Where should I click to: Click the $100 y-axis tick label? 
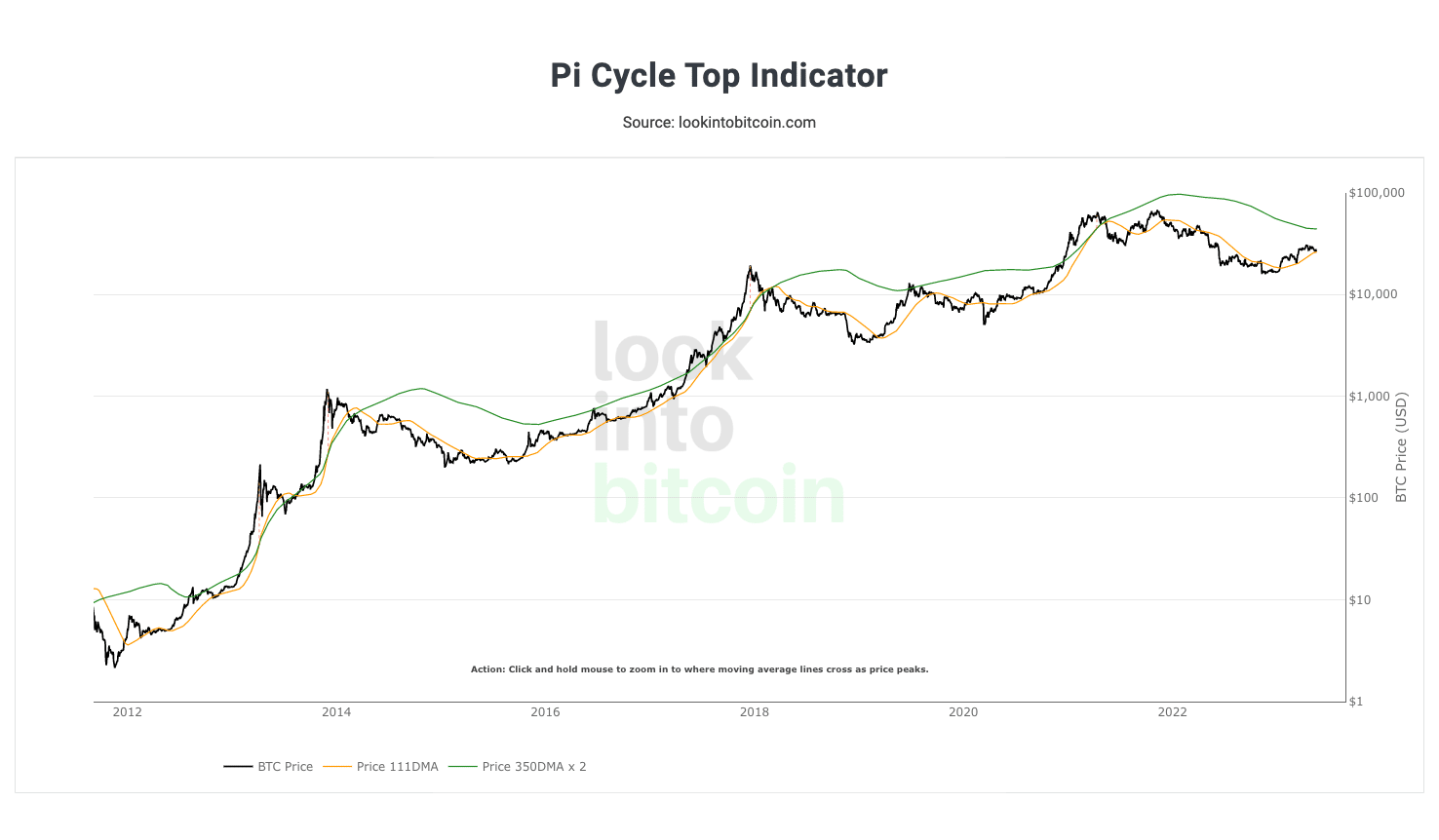click(x=1364, y=498)
